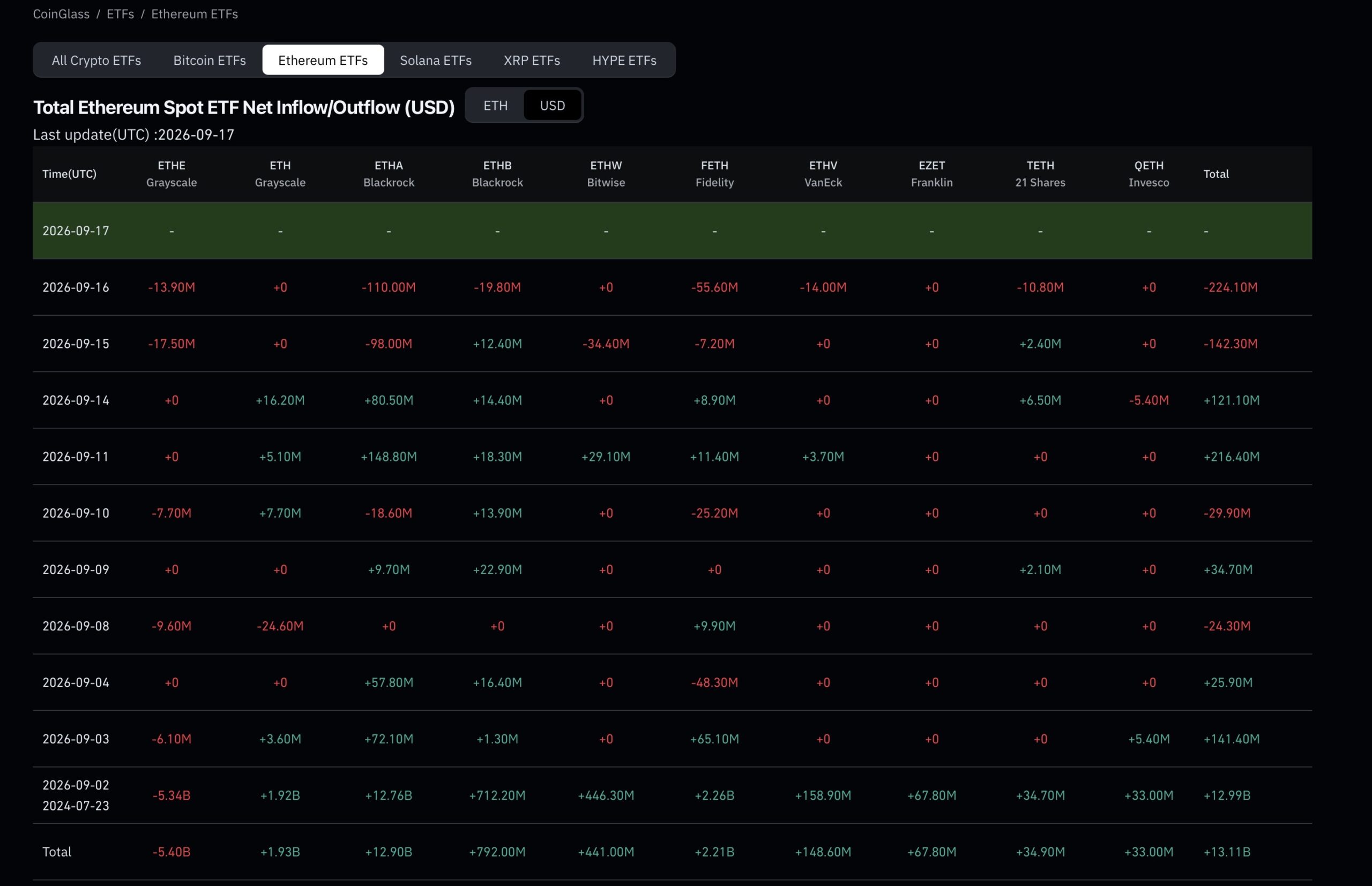Select the 2026-09-15 date cell
1372x886 pixels.
click(x=76, y=344)
